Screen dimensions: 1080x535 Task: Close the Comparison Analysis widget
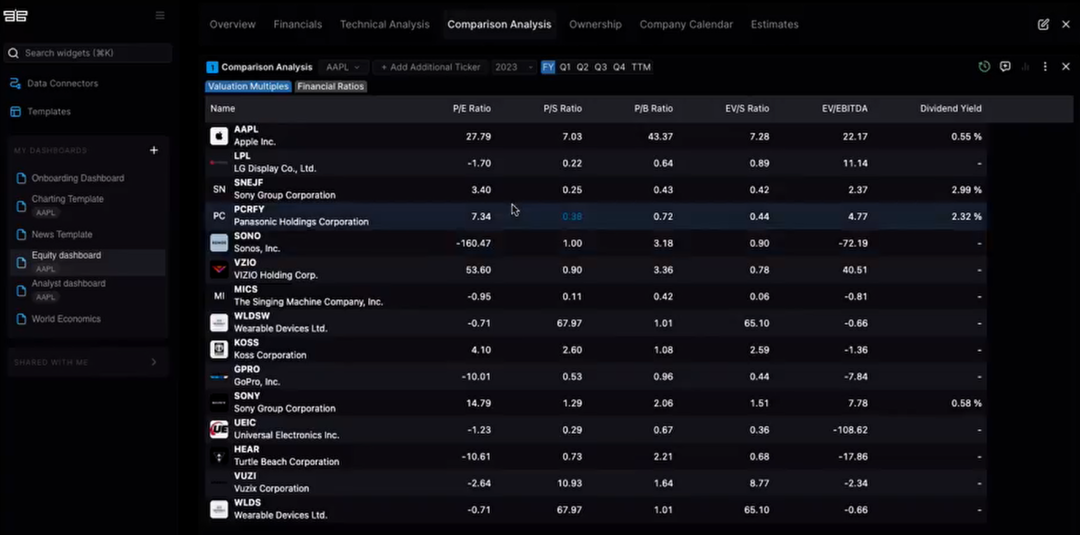click(x=1066, y=67)
